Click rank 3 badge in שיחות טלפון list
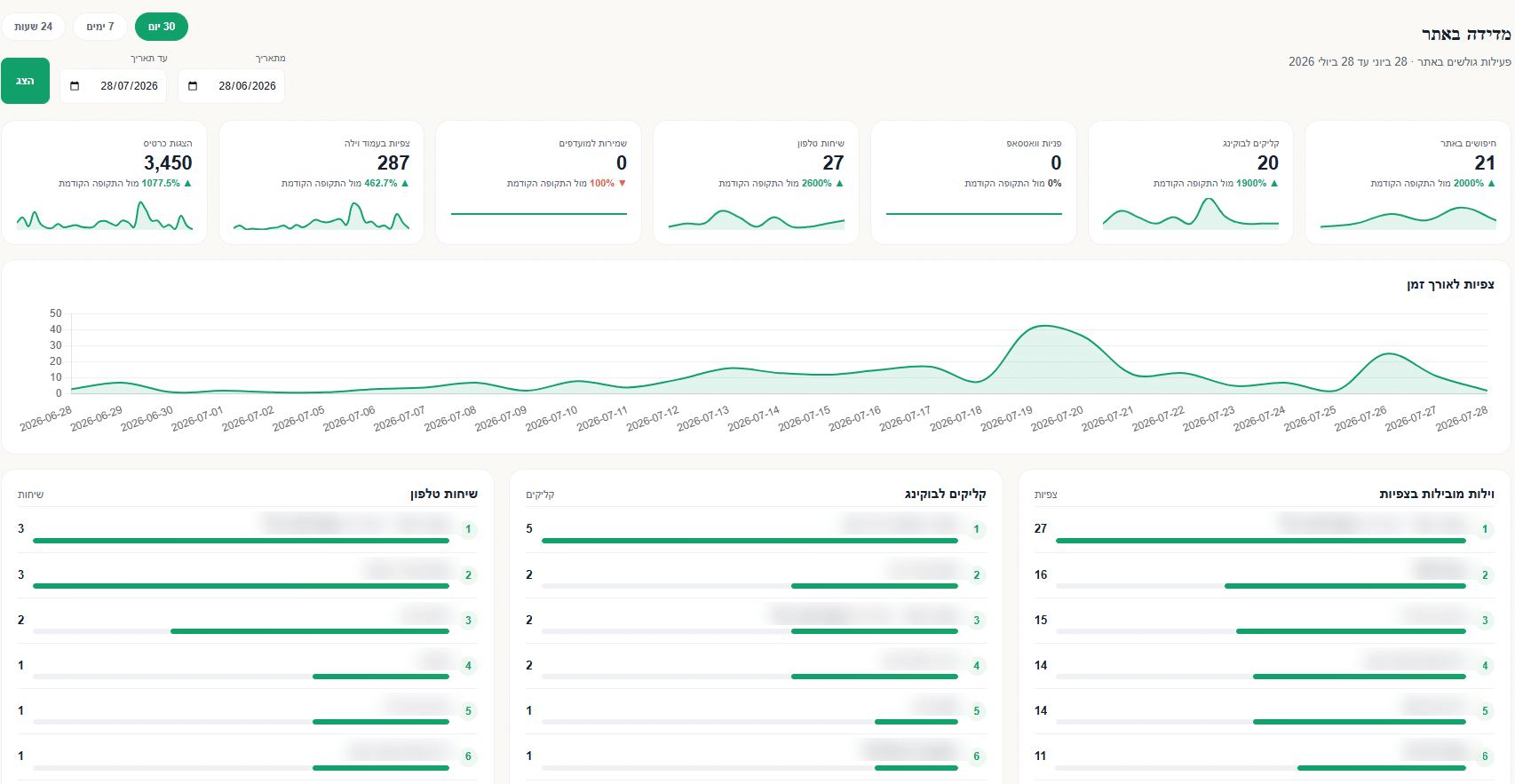Image resolution: width=1515 pixels, height=784 pixels. point(468,621)
